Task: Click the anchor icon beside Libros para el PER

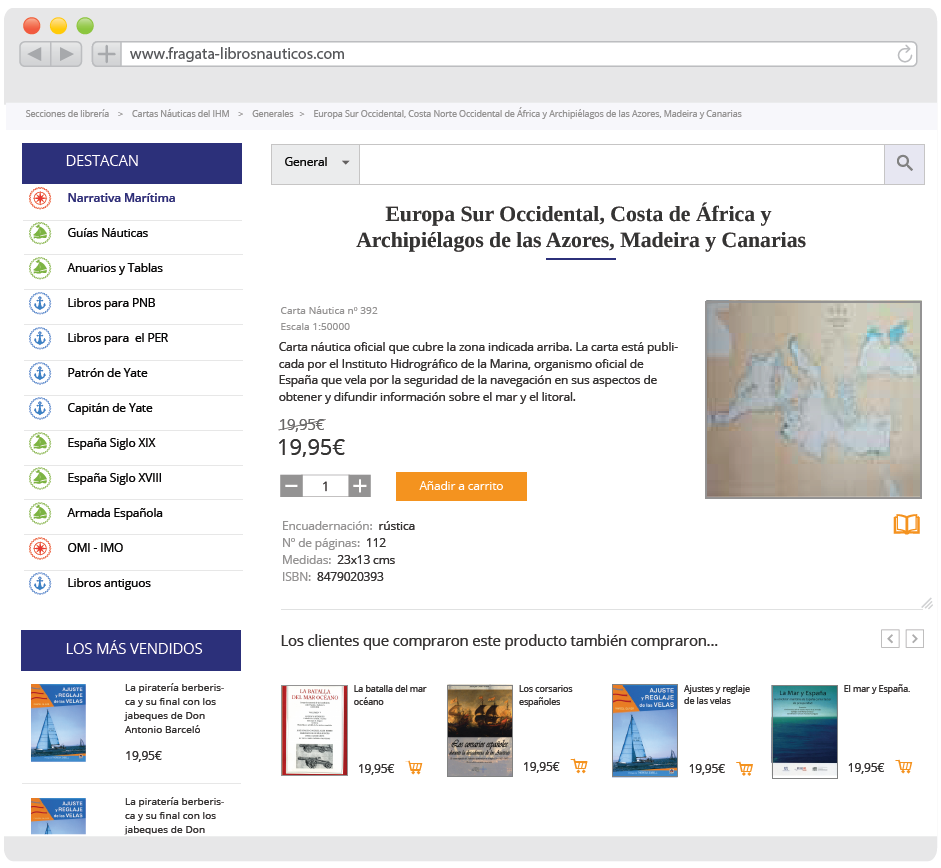Action: coord(40,338)
